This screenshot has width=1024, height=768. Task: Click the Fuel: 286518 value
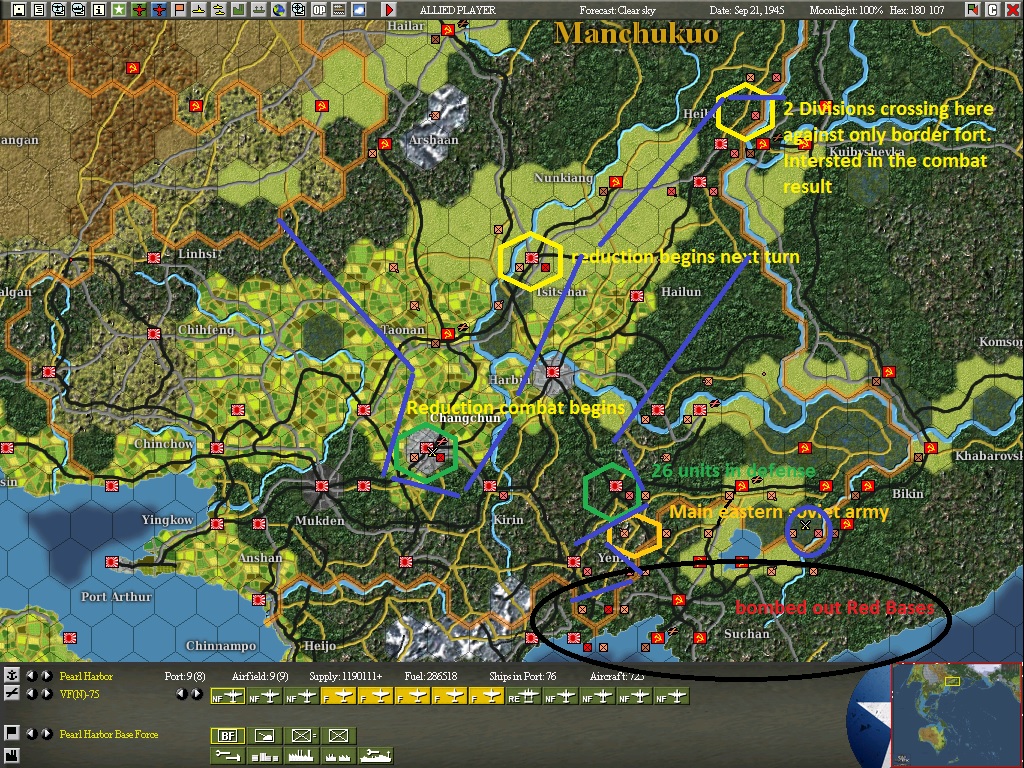coord(431,677)
